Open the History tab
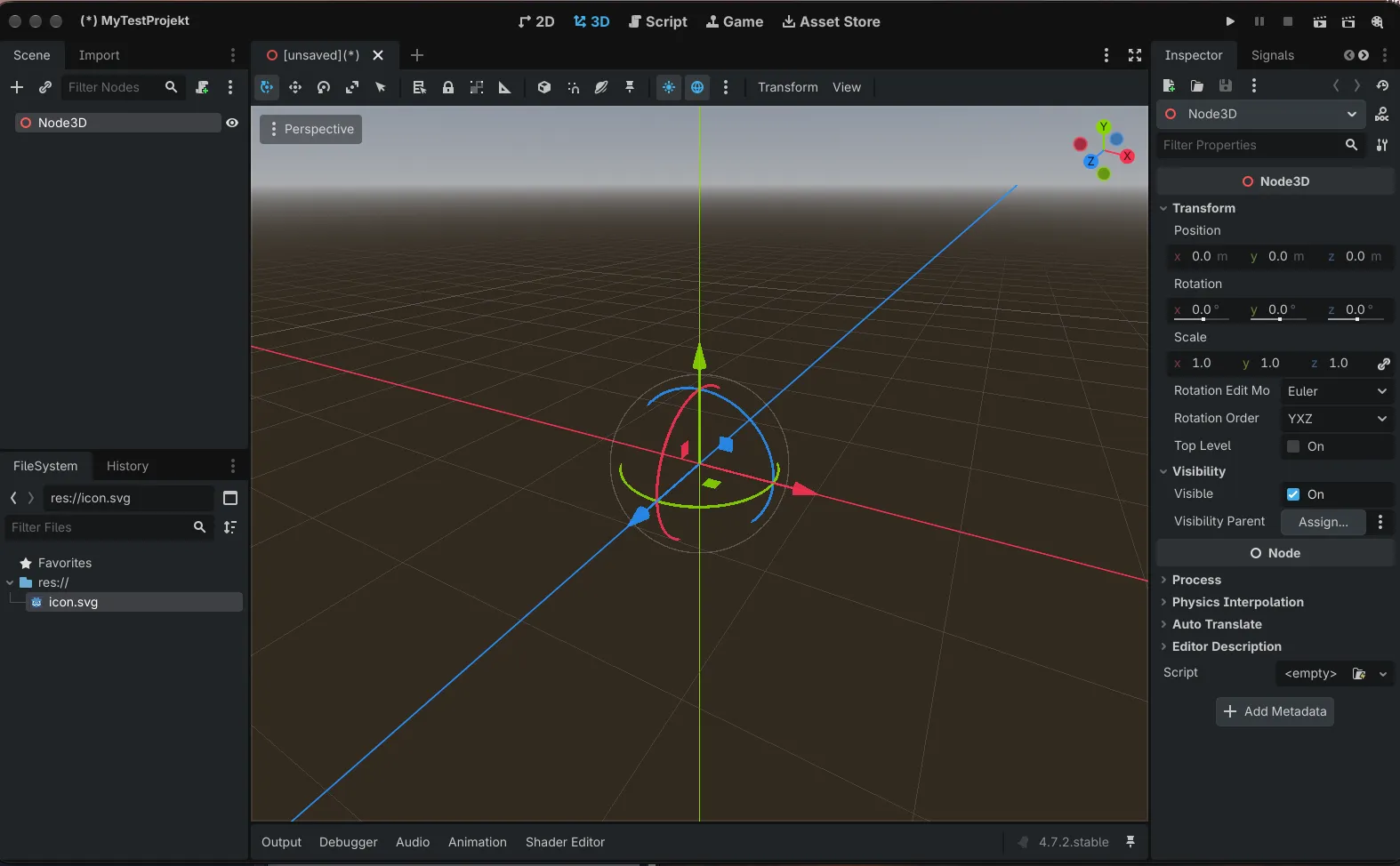The image size is (1400, 866). (x=127, y=466)
